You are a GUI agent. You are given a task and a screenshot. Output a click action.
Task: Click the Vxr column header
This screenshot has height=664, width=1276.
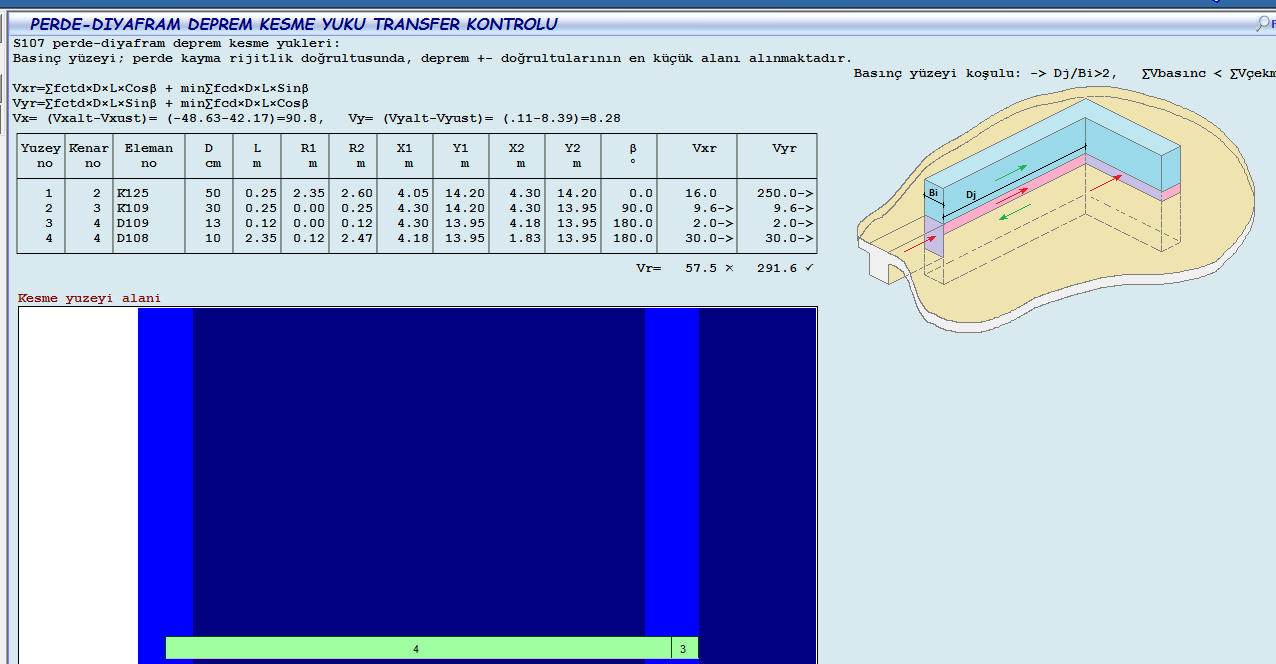(704, 148)
